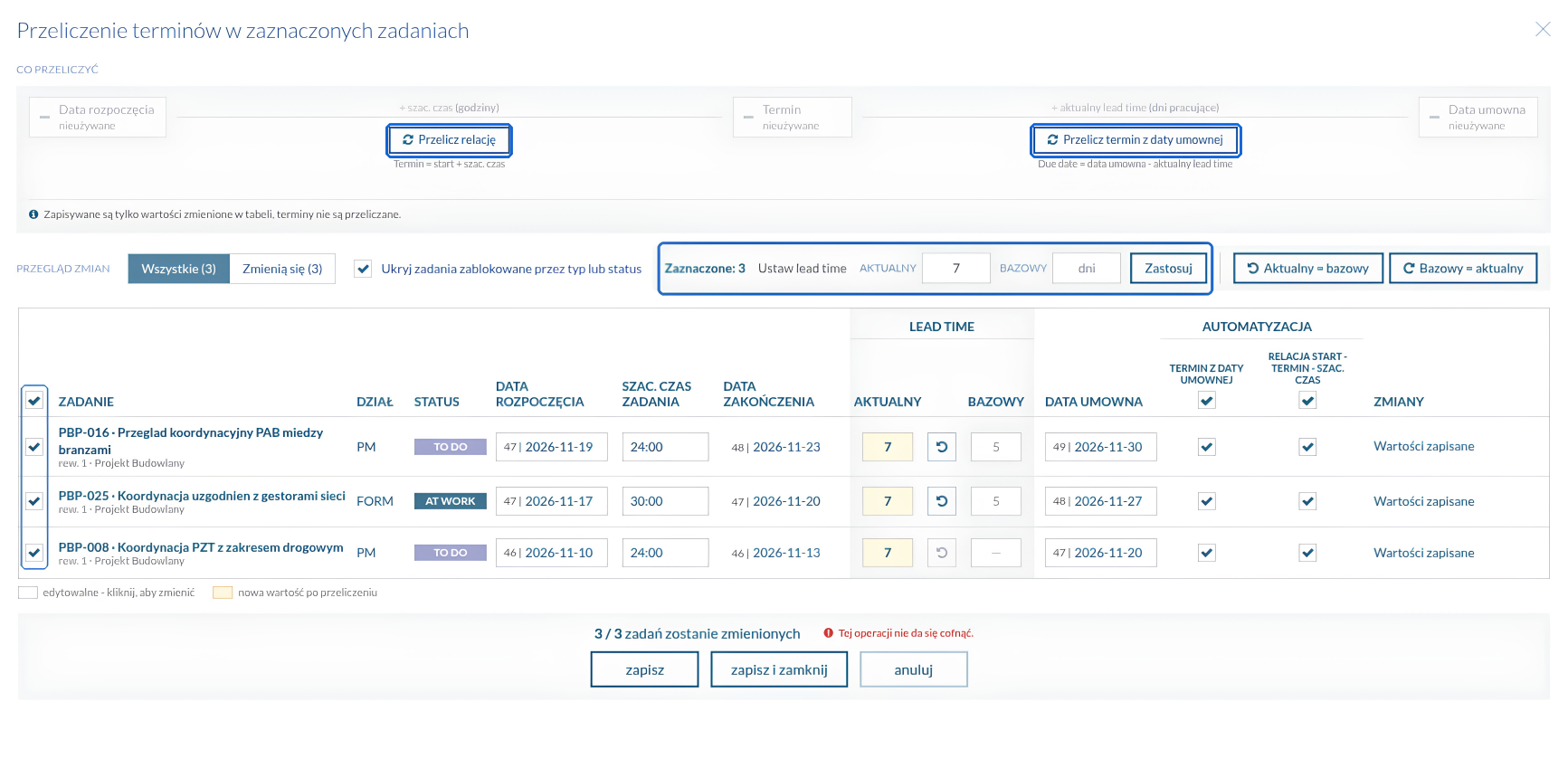1568x759 pixels.
Task: Click 'Przelicz relację' button
Action: pos(450,140)
